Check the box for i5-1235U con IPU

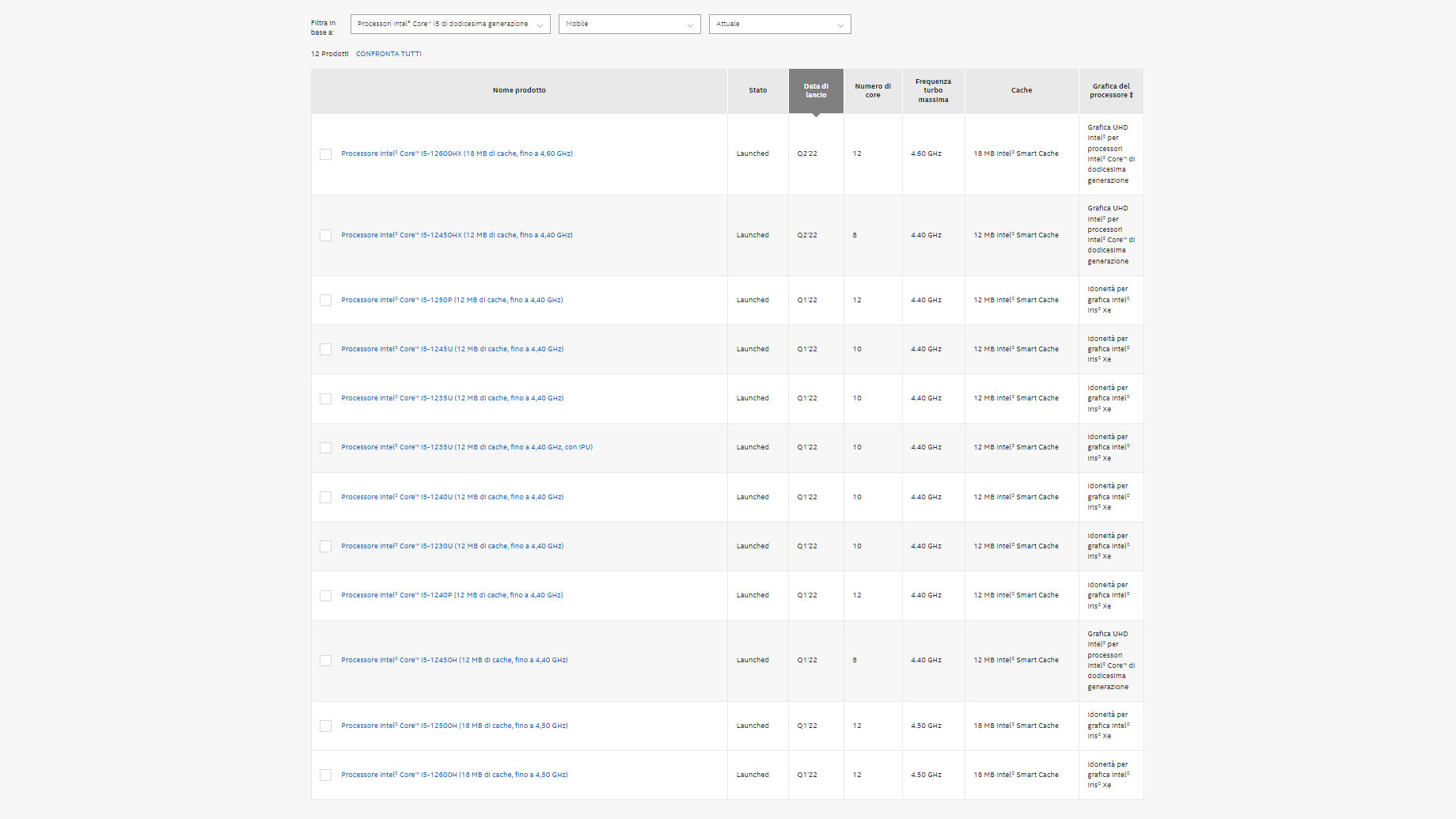[325, 448]
